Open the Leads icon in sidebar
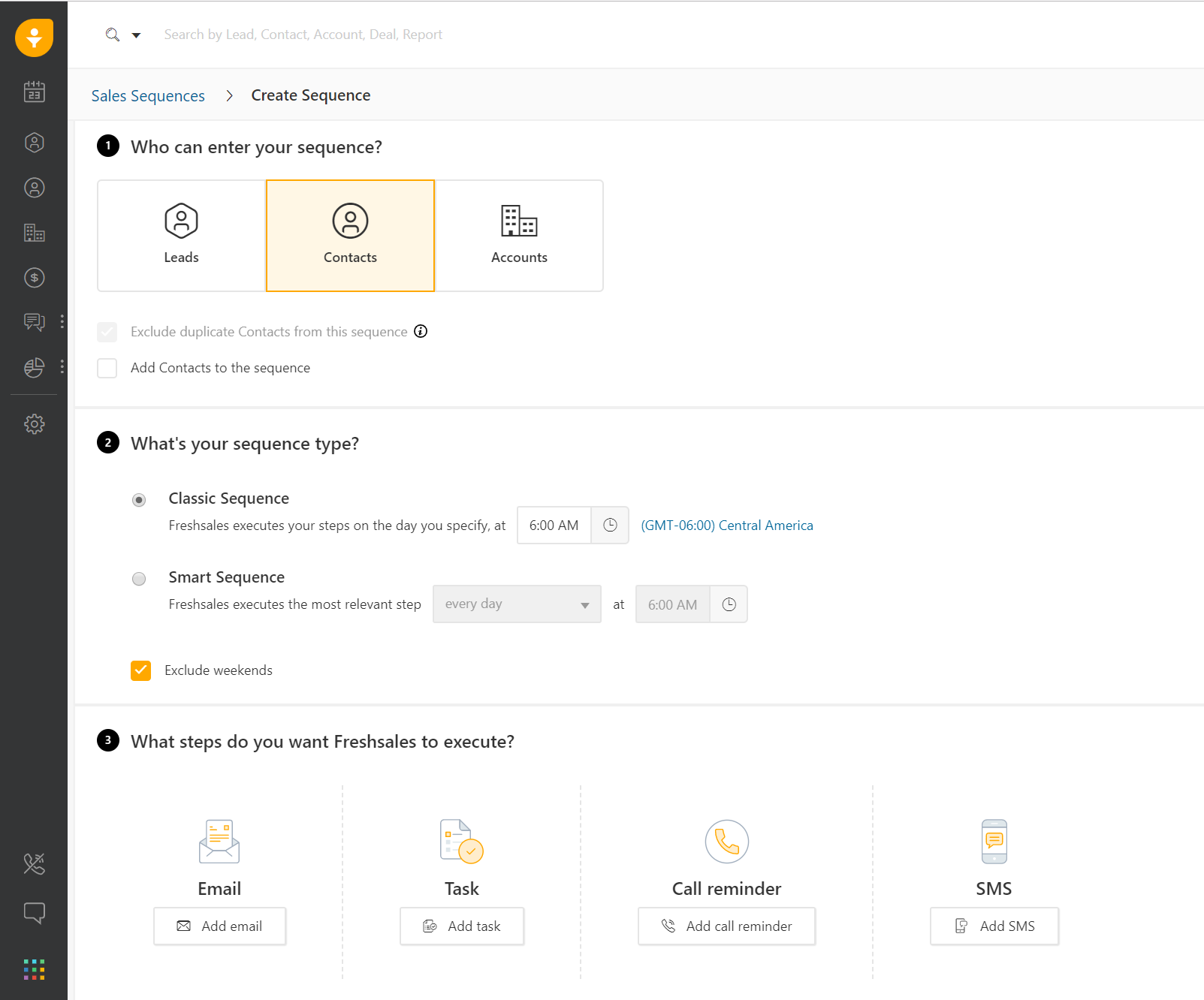Viewport: 1204px width, 1000px height. point(34,143)
